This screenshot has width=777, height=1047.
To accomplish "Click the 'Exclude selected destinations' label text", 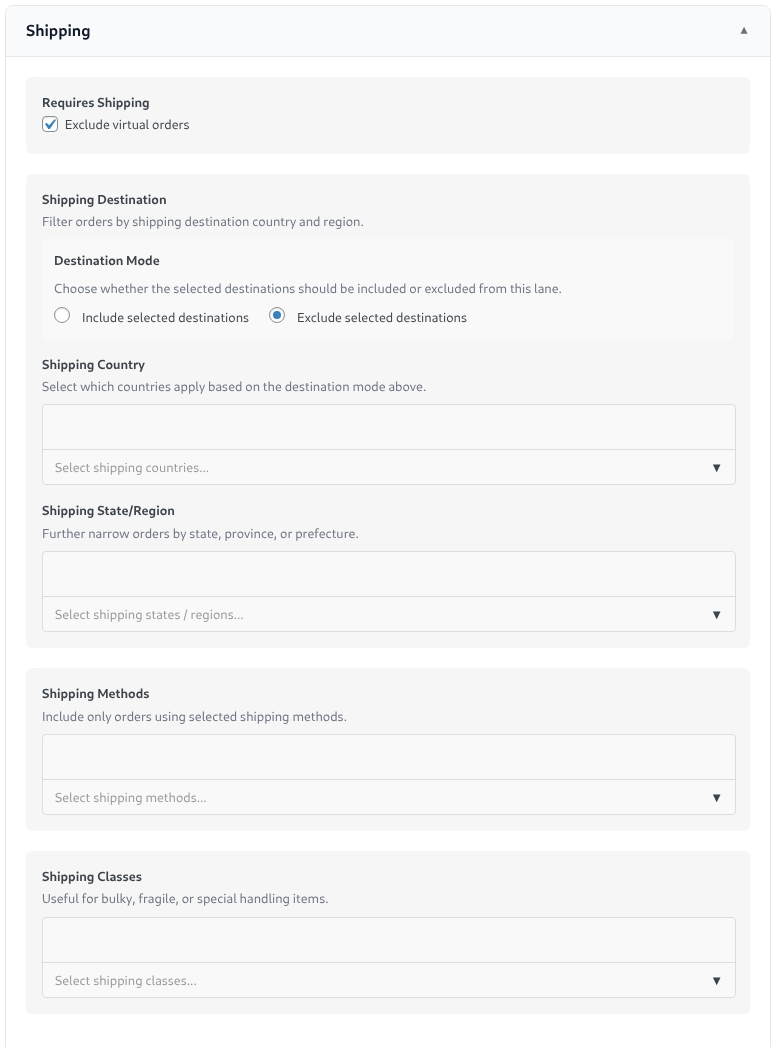I will coord(381,318).
